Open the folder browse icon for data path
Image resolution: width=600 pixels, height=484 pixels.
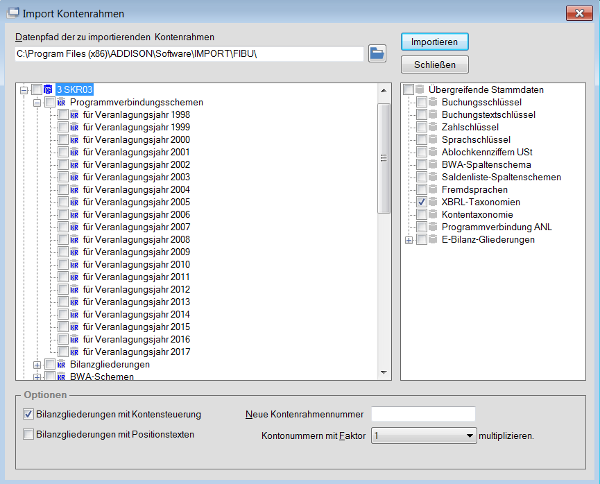(377, 53)
